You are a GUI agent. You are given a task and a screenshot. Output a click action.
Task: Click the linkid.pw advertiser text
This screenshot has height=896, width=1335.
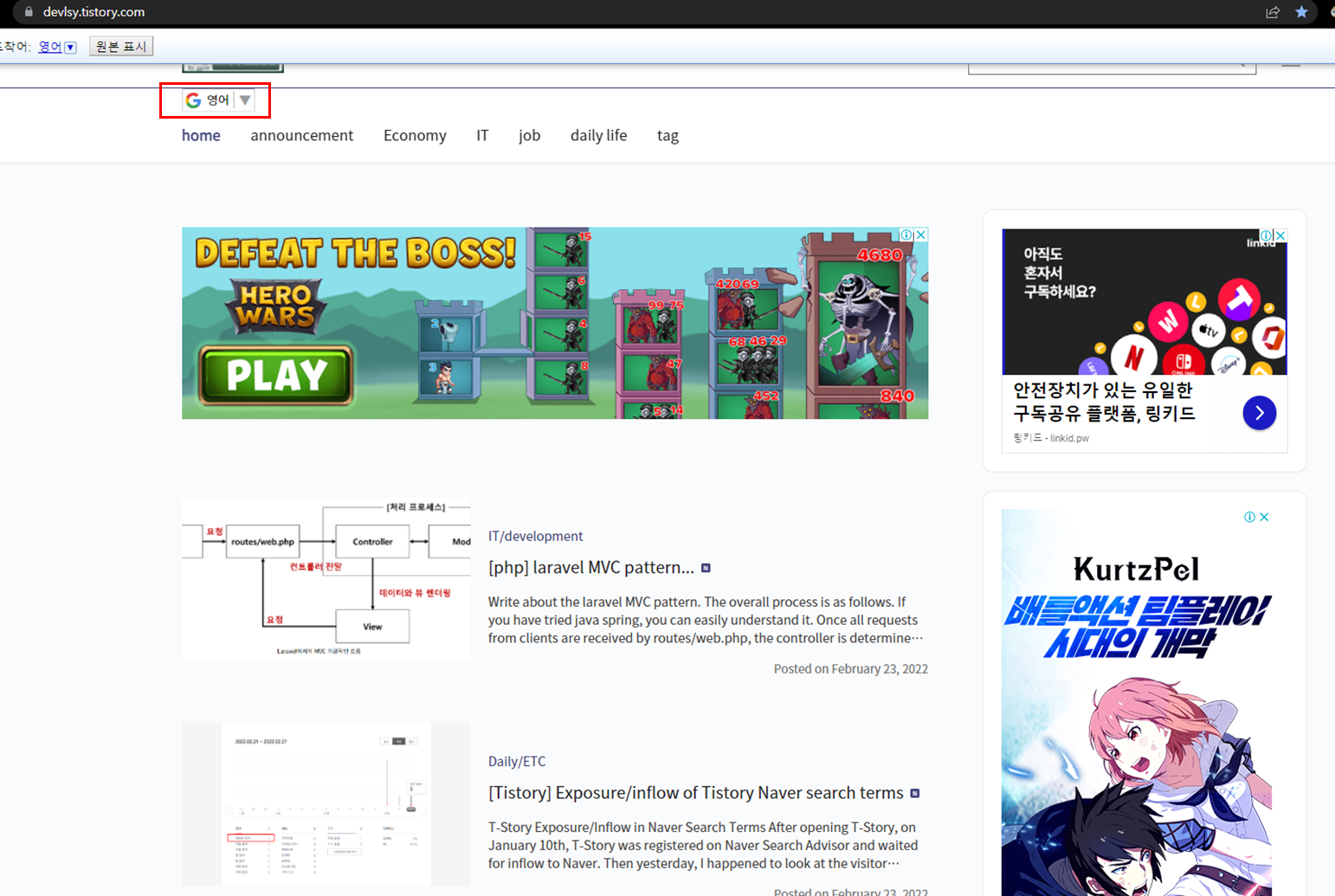tap(1051, 438)
